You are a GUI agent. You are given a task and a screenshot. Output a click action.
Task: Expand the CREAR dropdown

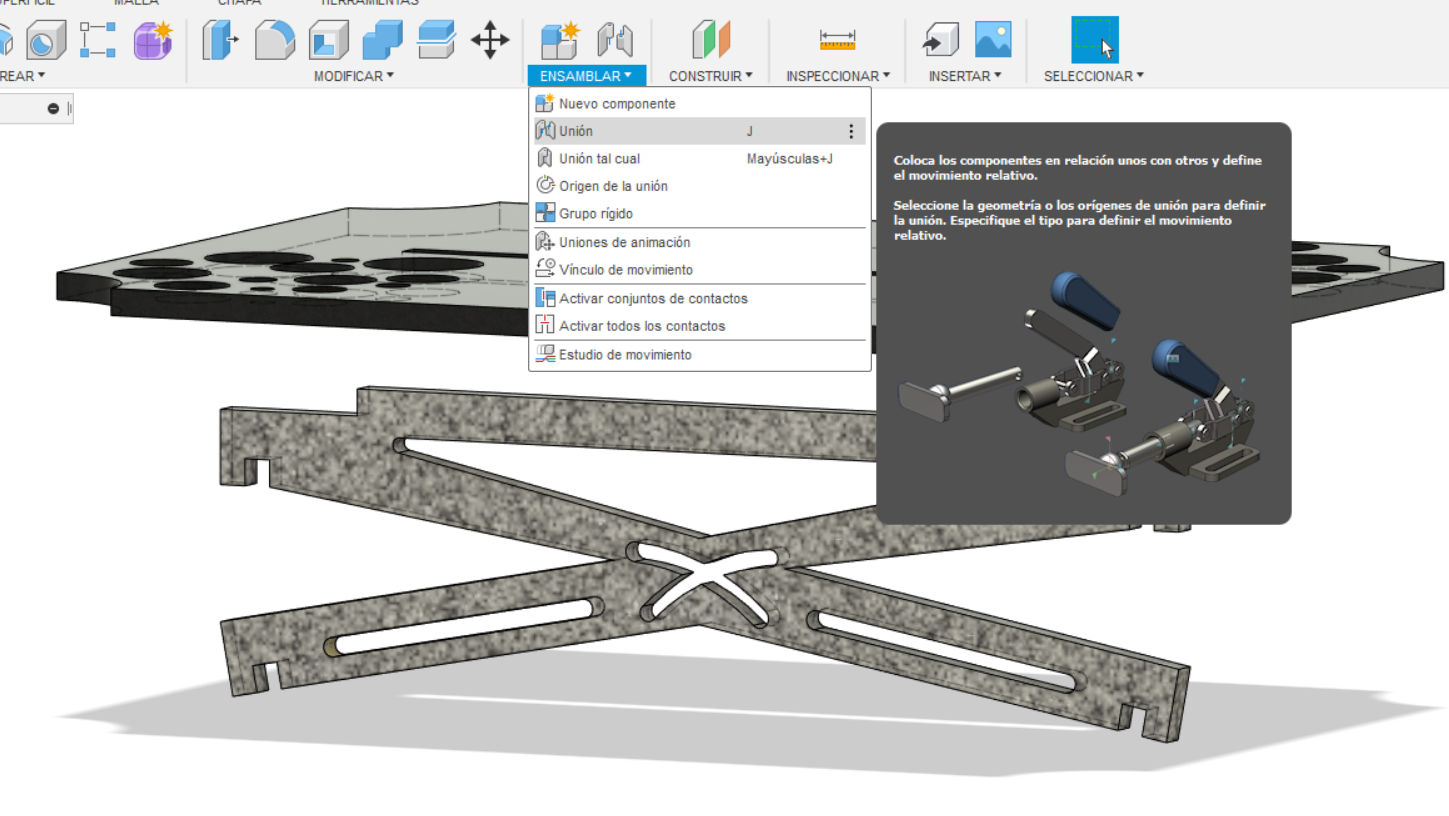(x=22, y=76)
